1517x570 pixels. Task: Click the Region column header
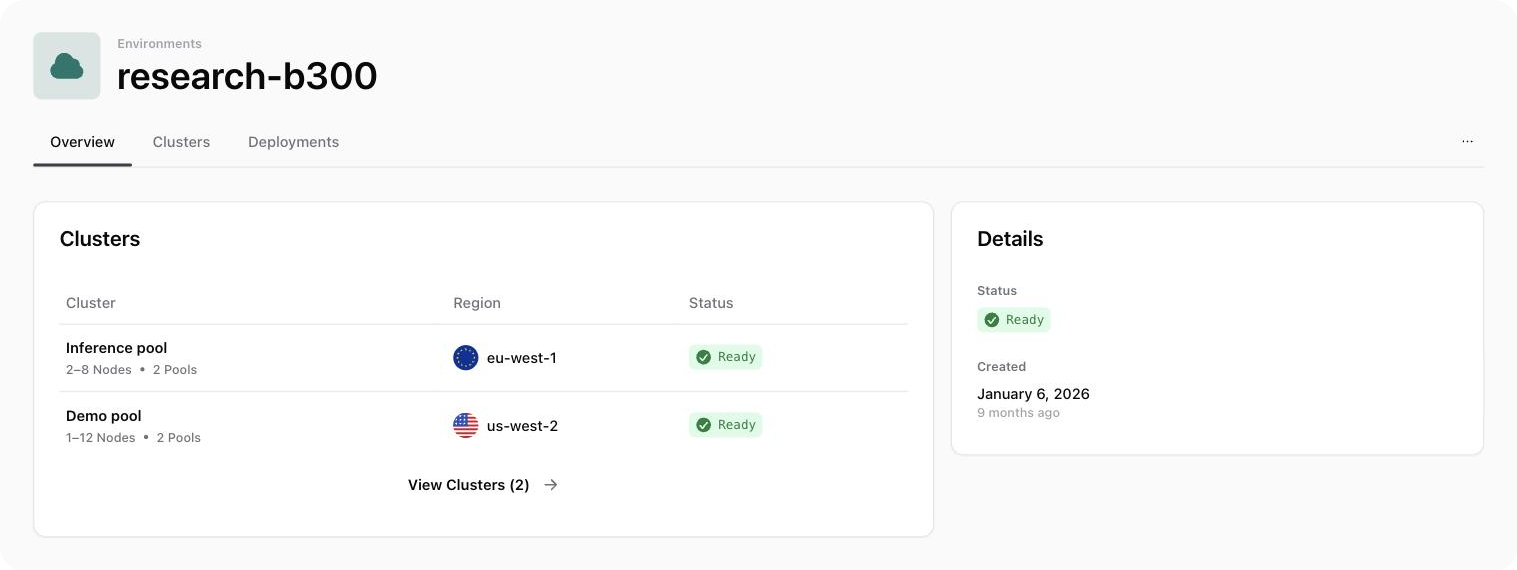coord(477,303)
